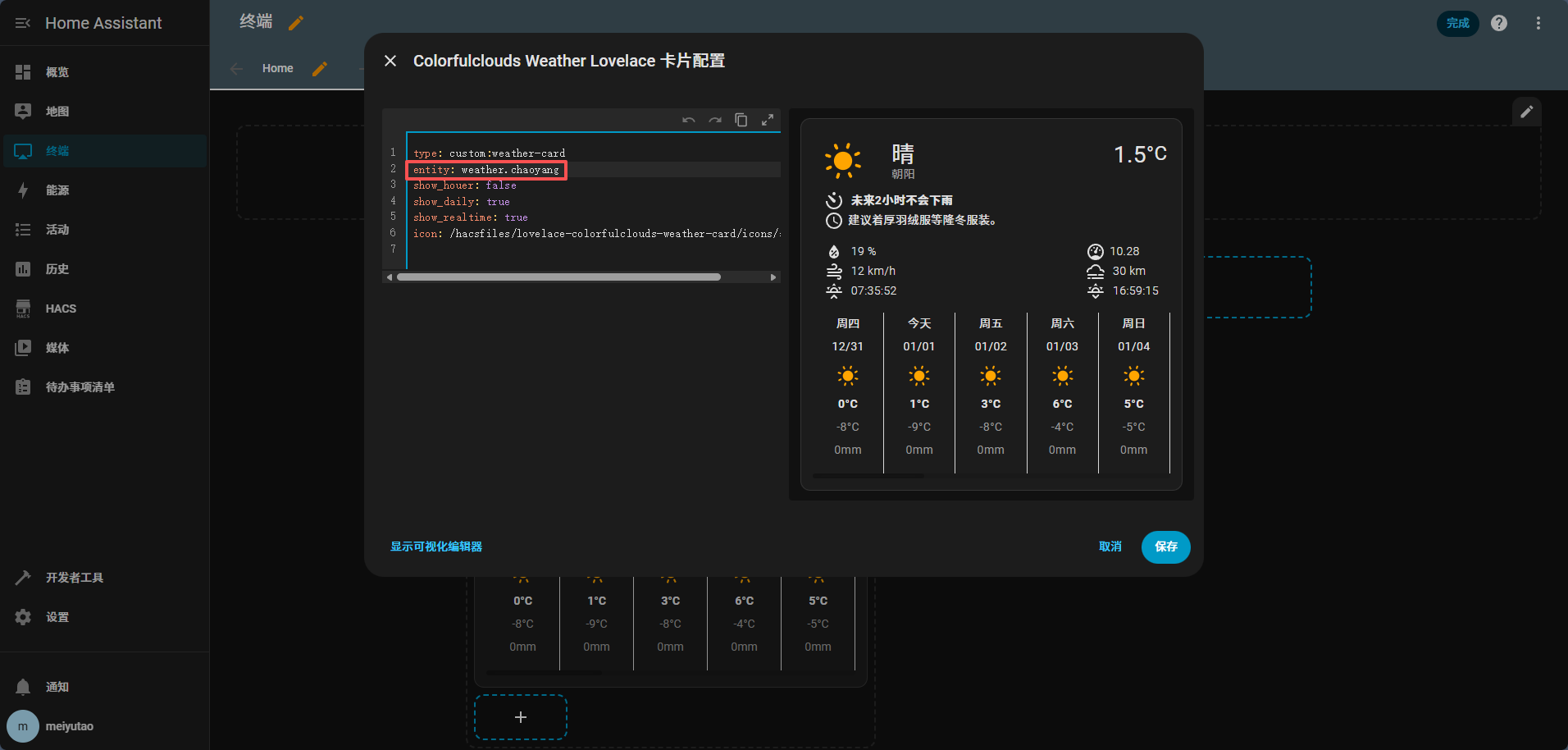Collapse the Home Assistant sidebar menu
This screenshot has height=750, width=1568.
23,23
